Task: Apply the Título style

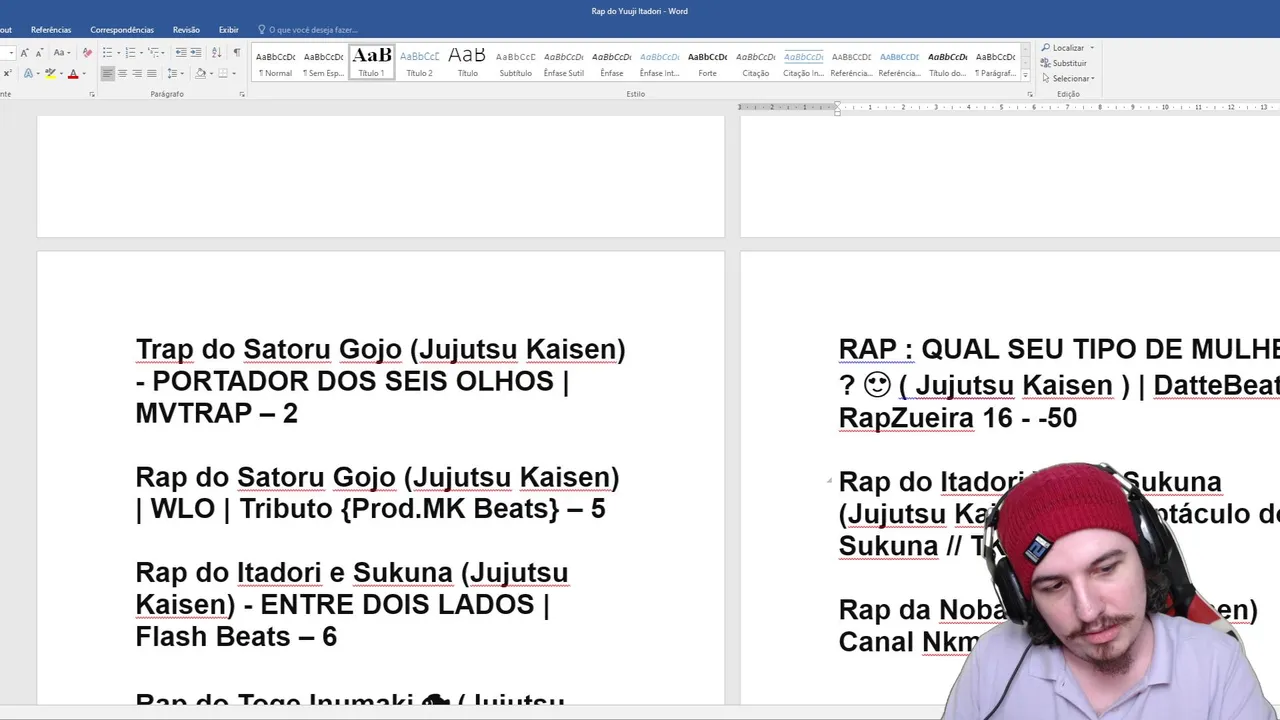Action: pyautogui.click(x=467, y=63)
